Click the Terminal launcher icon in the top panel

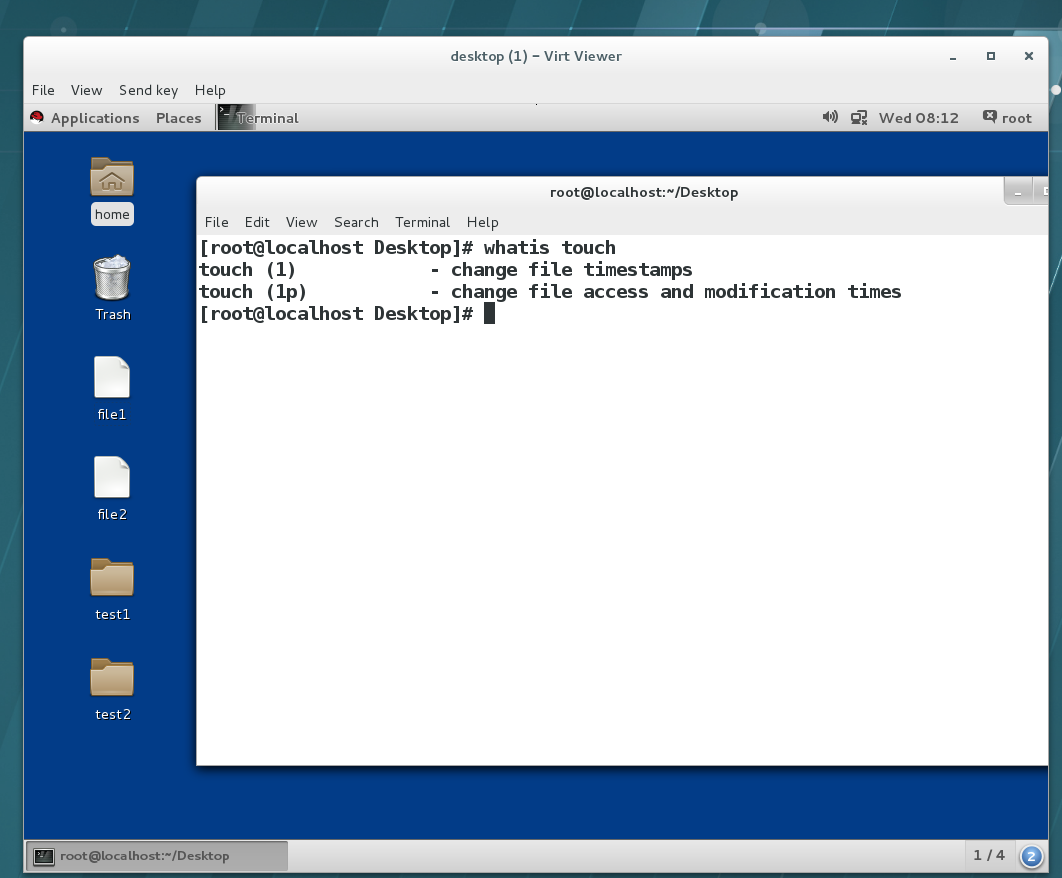click(236, 117)
